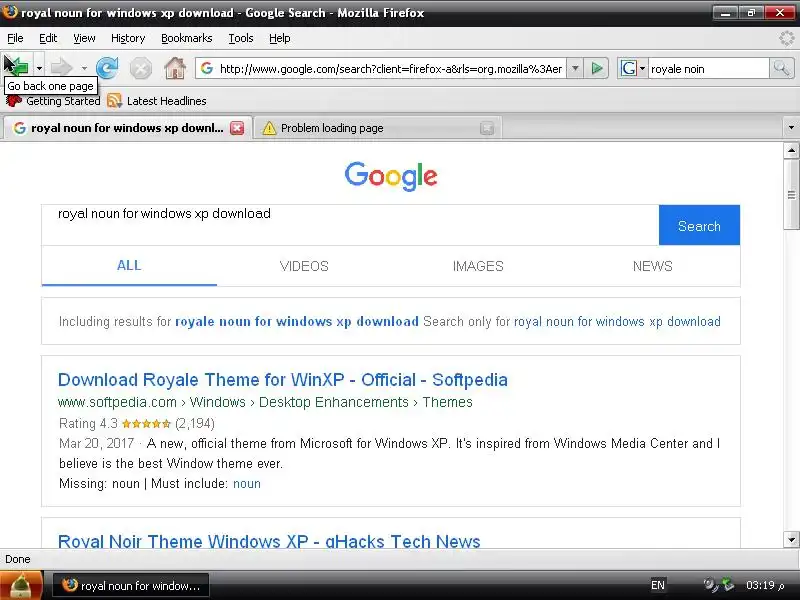Open royale noun for windows xp download suggestion
800x600 pixels.
[x=296, y=321]
